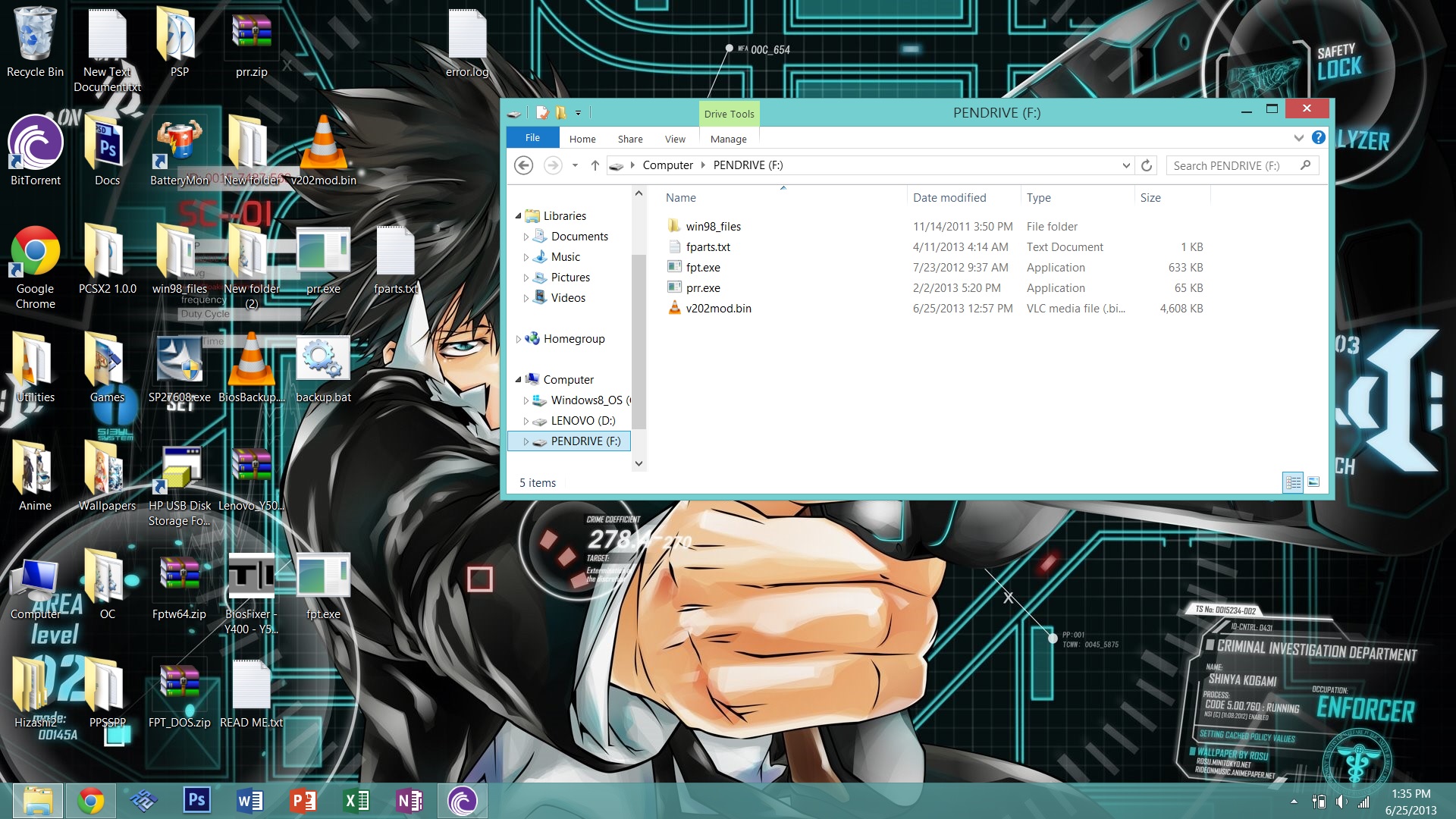Refresh the PENDRIVE (F:) folder
1456x819 pixels.
[1147, 165]
